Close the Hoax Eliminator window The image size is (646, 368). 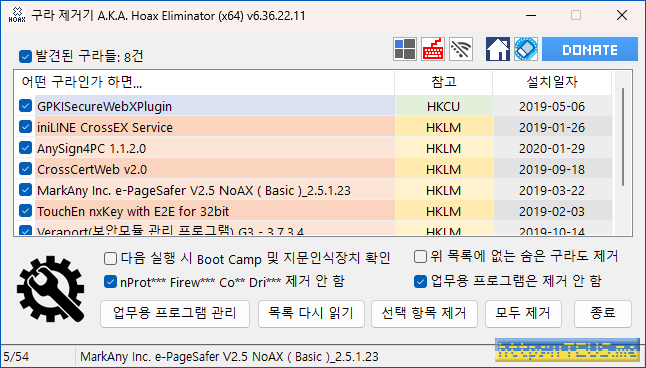point(622,16)
